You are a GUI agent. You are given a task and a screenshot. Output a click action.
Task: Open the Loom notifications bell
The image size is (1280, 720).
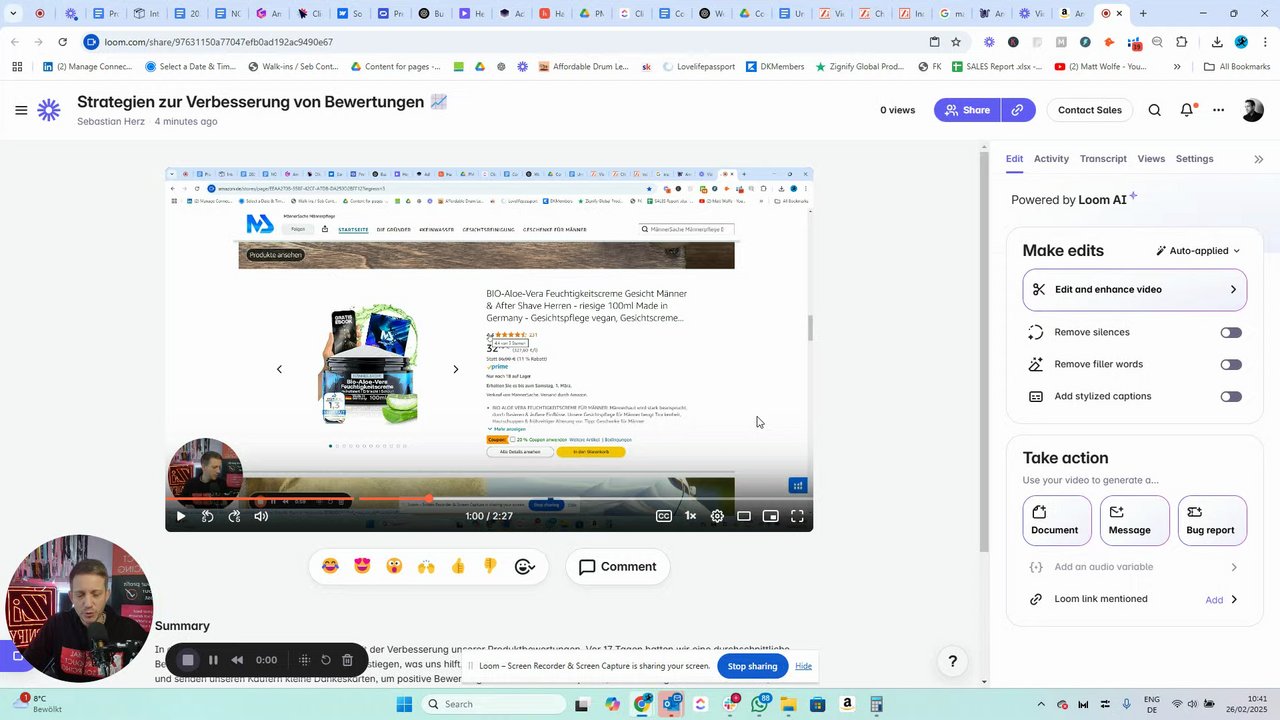point(1187,110)
